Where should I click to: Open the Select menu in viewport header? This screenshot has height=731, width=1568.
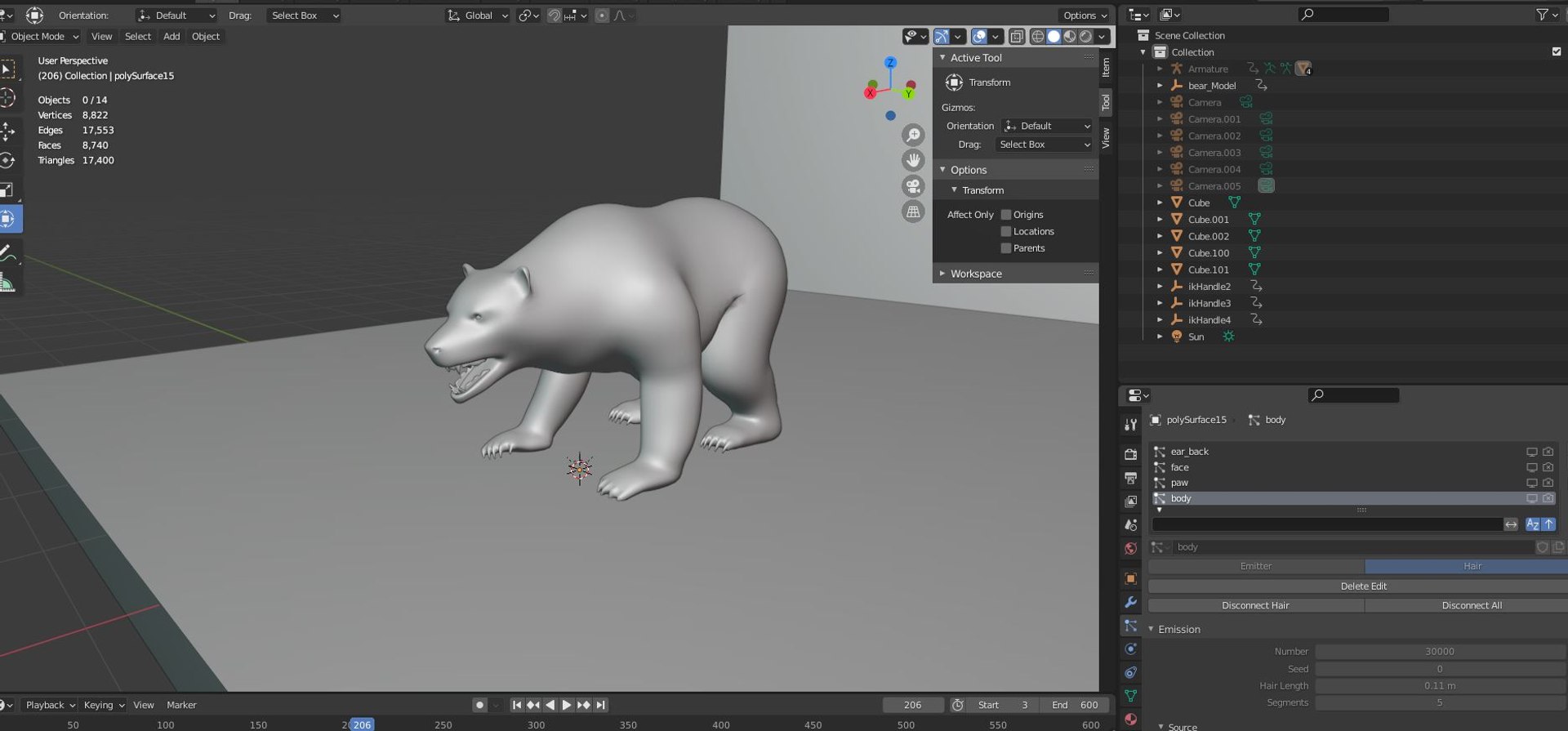click(138, 37)
